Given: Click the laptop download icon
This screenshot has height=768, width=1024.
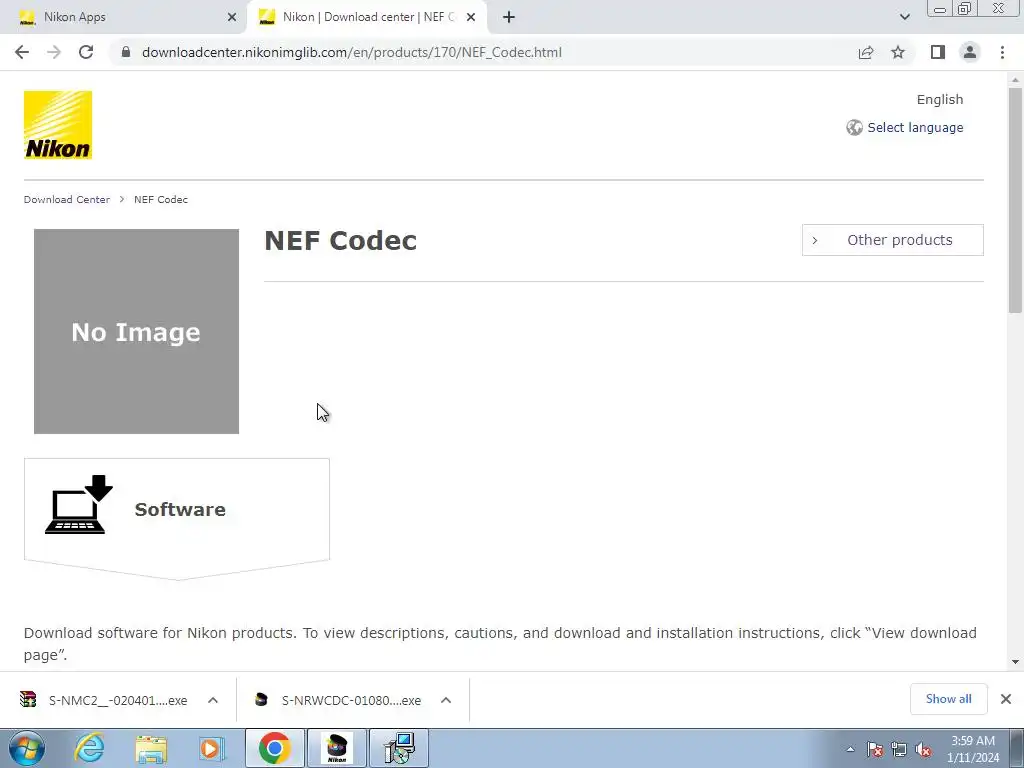Looking at the screenshot, I should 78,505.
